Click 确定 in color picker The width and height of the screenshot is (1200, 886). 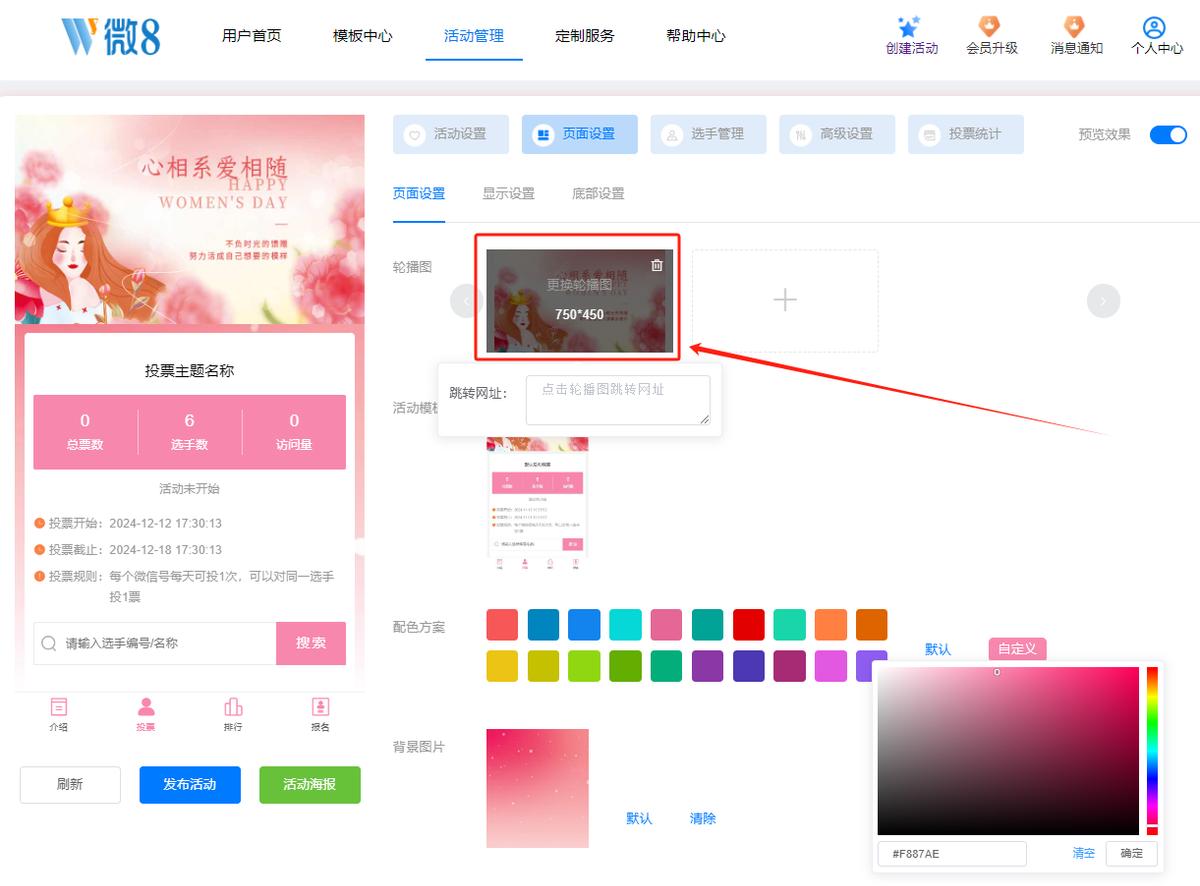tap(1132, 854)
